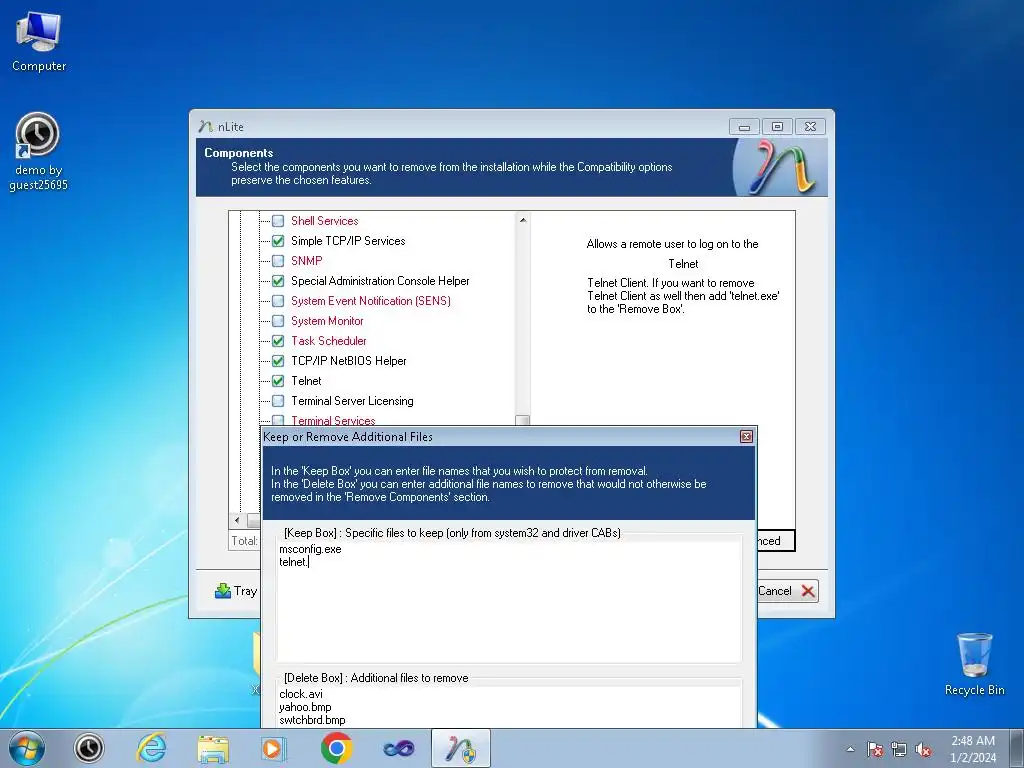The width and height of the screenshot is (1024, 768).
Task: Click the msconfig.exe line in Keep Box
Action: [310, 549]
